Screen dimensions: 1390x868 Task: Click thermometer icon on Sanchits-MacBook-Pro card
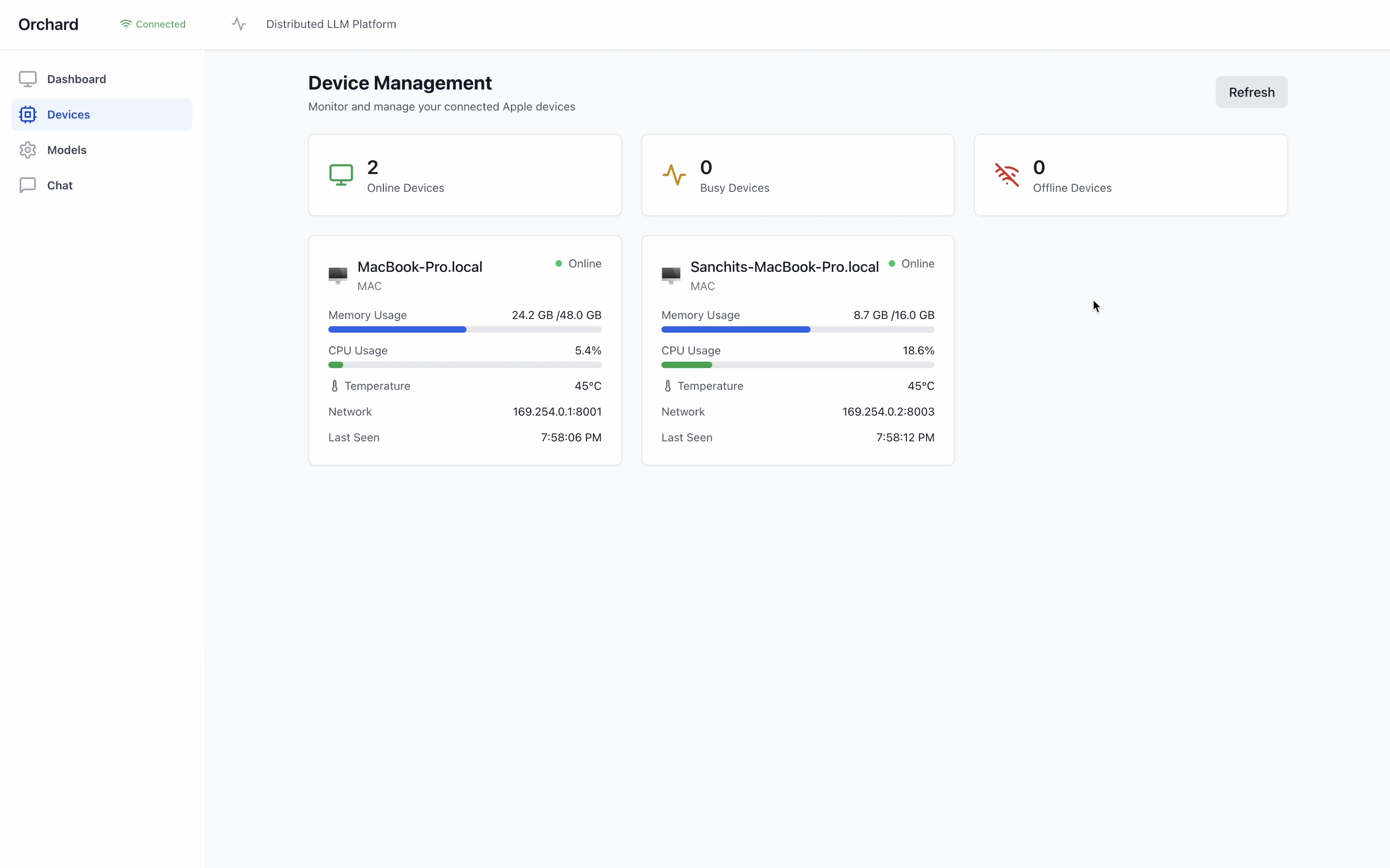pyautogui.click(x=668, y=386)
